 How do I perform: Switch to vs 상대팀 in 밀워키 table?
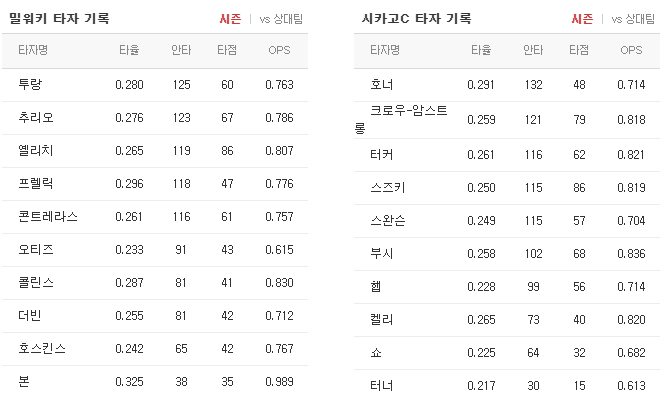[281, 19]
